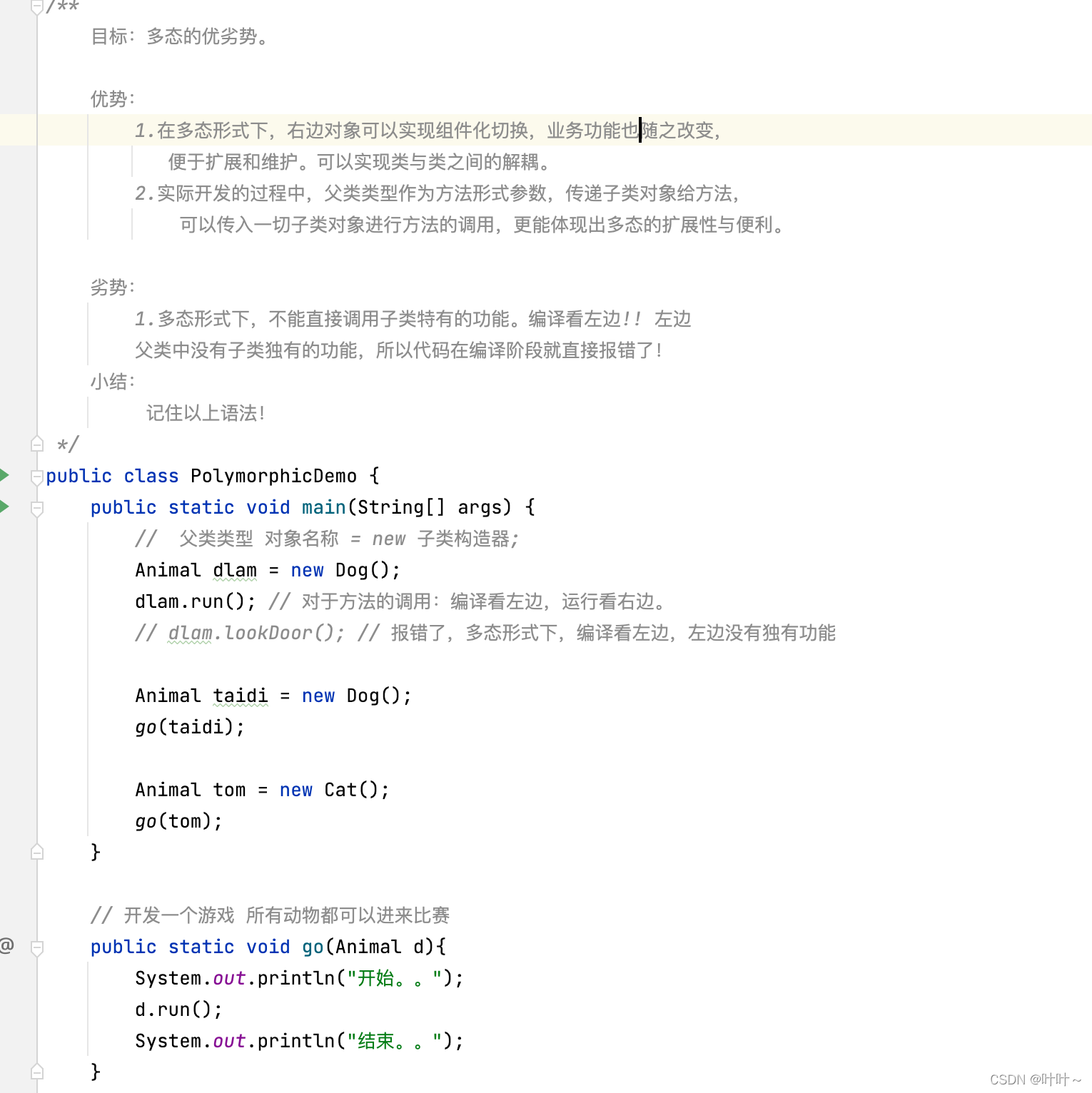
Task: Click the main method name
Action: (323, 507)
